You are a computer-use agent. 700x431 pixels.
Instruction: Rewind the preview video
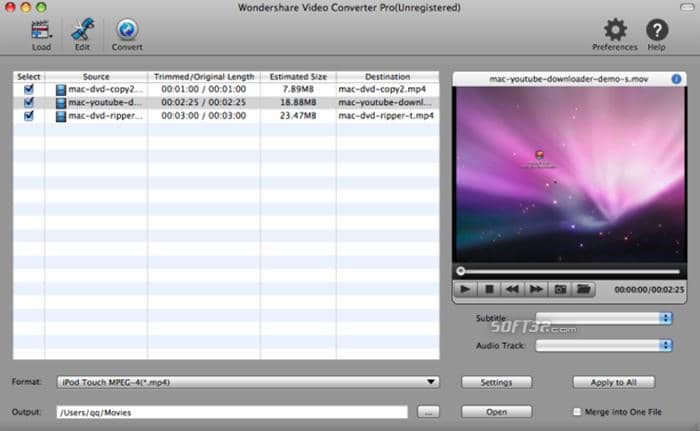pyautogui.click(x=512, y=289)
